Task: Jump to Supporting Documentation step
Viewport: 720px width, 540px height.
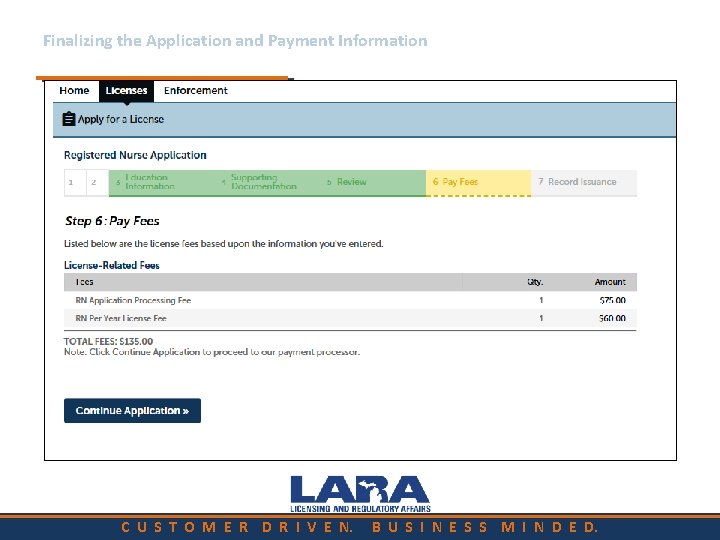Action: coord(267,182)
